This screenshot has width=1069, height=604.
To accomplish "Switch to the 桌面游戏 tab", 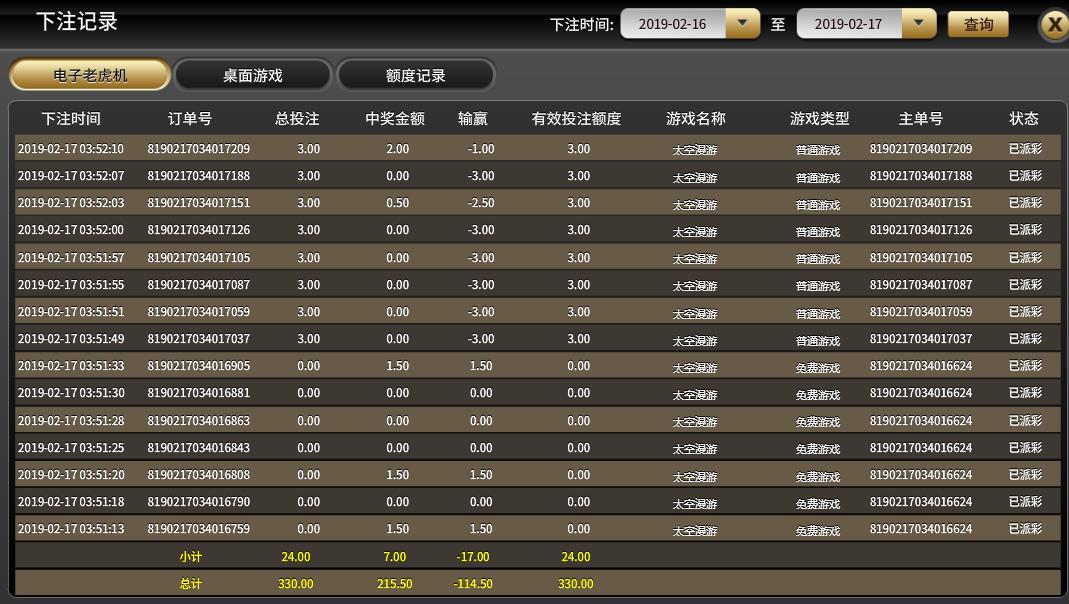I will click(253, 75).
